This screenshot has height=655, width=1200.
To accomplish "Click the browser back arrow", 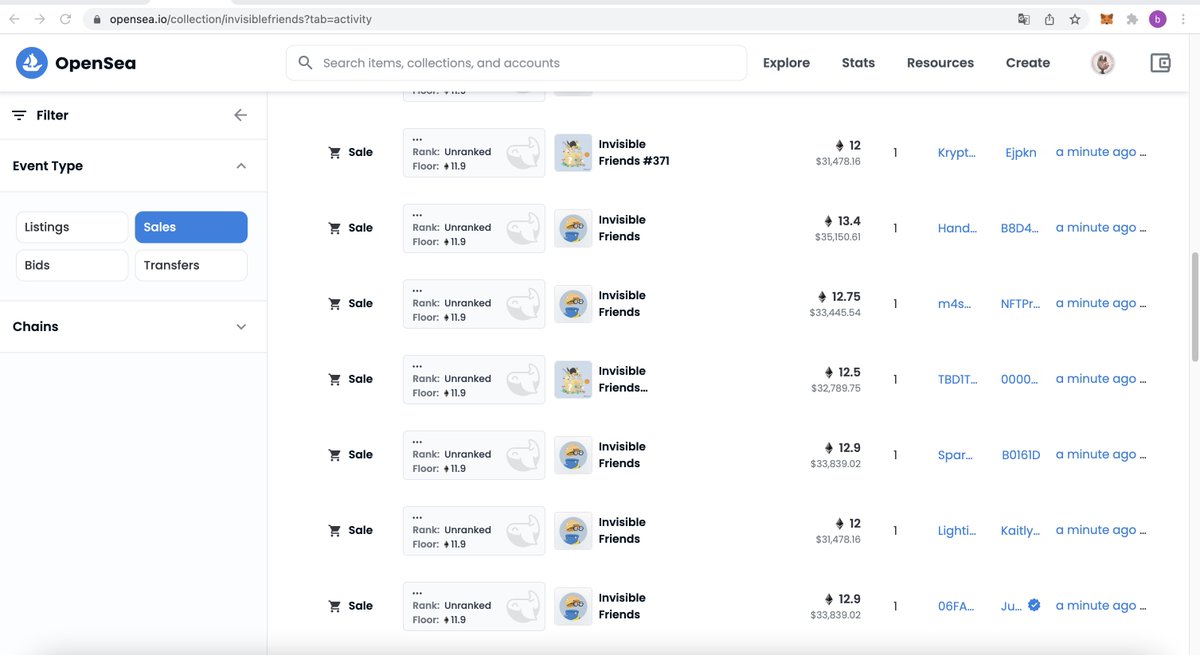I will (14, 19).
